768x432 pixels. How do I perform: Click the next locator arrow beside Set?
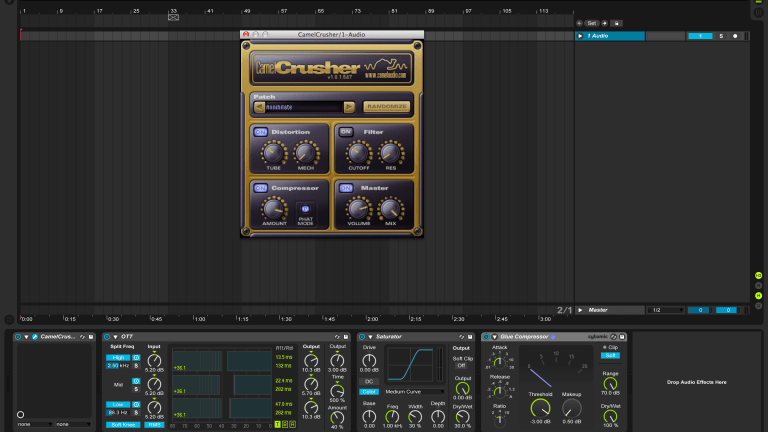click(605, 23)
